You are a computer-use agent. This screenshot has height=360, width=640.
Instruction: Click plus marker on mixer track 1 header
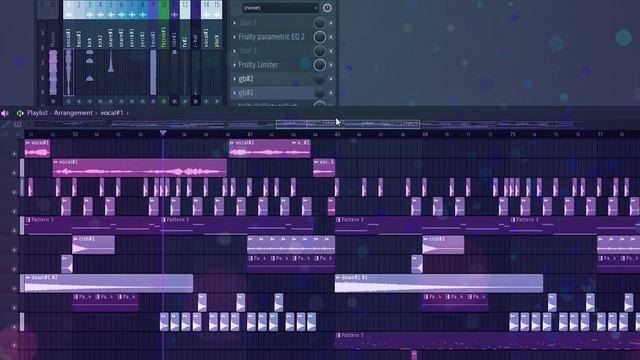click(69, 15)
